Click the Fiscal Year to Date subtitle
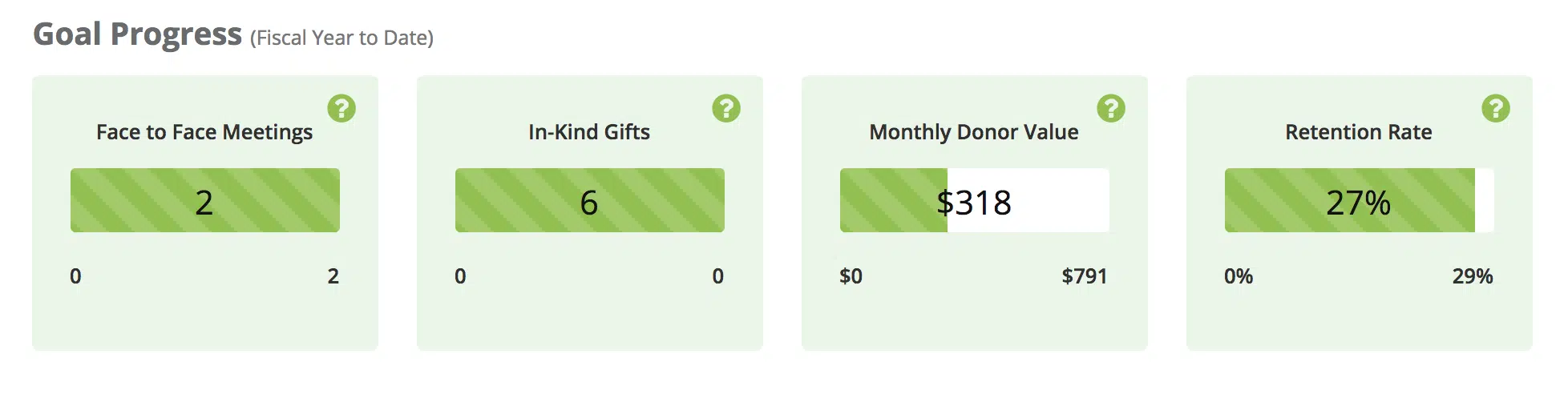 coord(341,38)
